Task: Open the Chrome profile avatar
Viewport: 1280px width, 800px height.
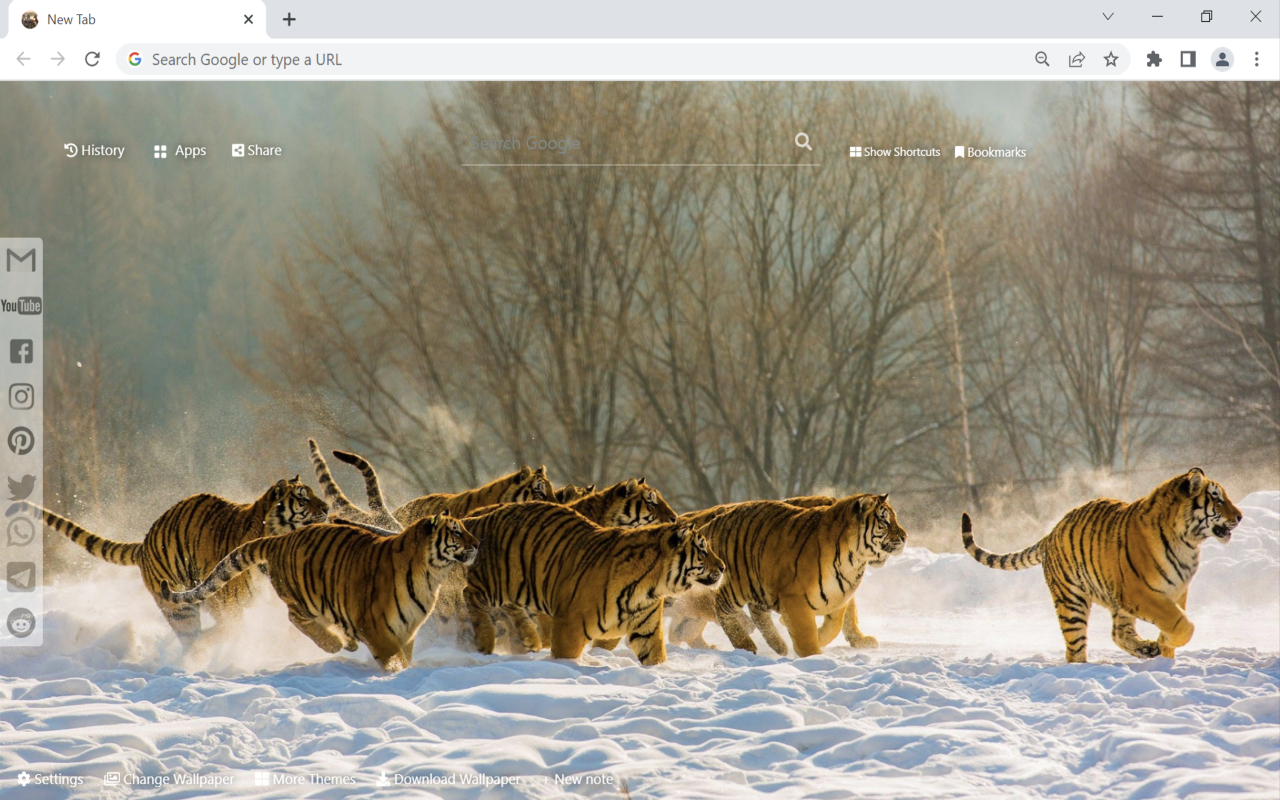Action: point(1222,60)
